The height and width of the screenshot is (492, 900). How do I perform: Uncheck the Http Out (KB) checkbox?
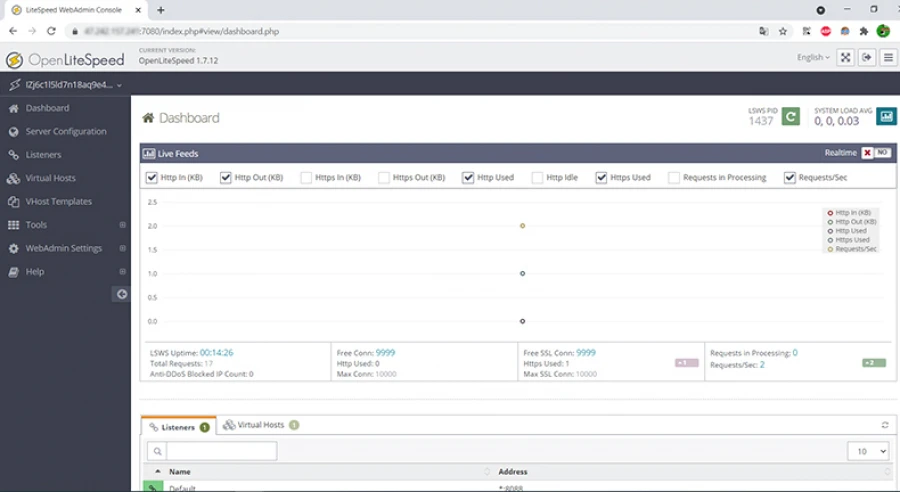226,178
